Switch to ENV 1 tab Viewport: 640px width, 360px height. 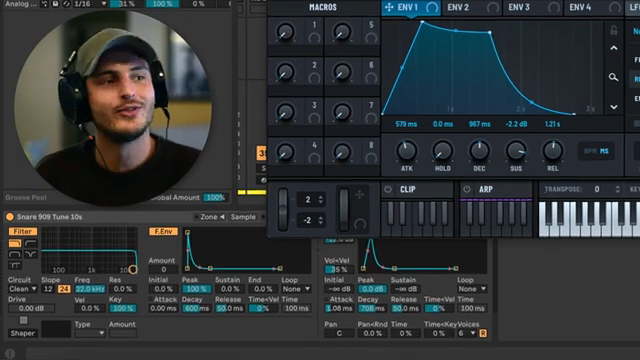click(411, 8)
